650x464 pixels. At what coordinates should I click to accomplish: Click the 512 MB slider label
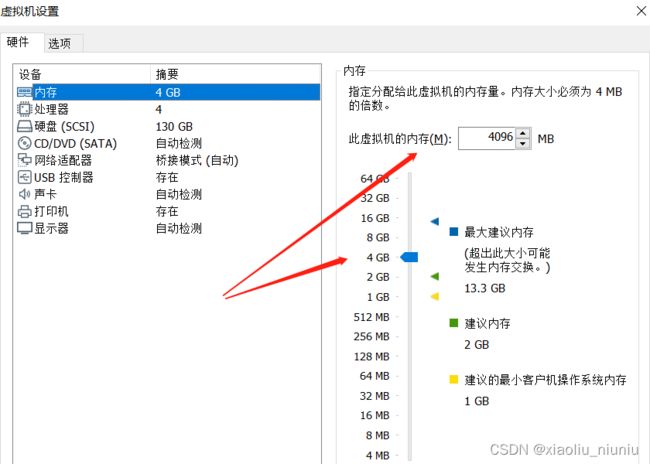click(371, 317)
